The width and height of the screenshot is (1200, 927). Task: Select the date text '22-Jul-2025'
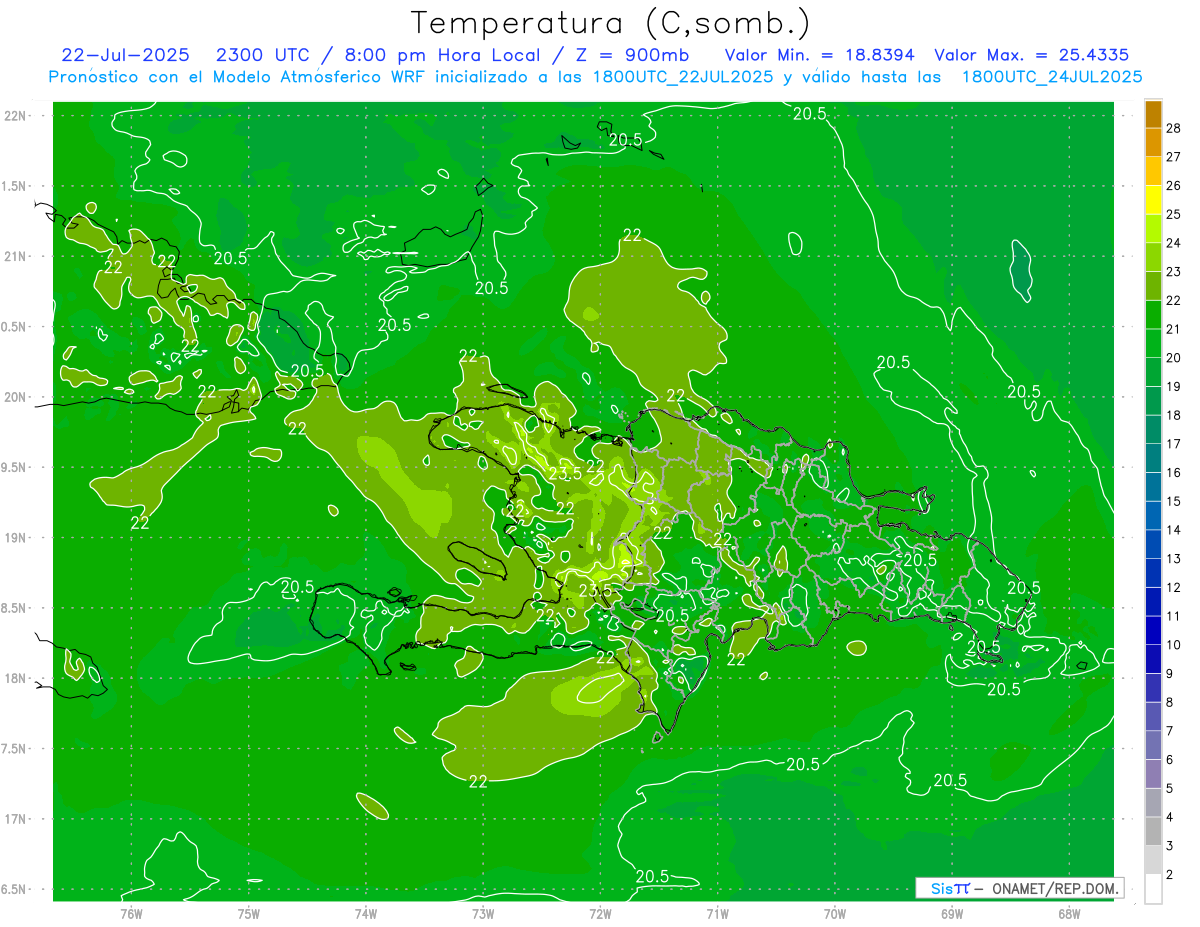[125, 55]
